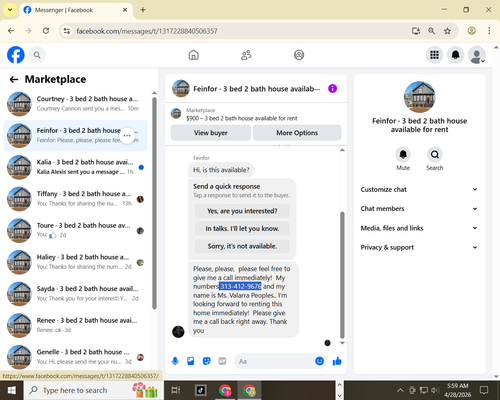Open the Facebook menu grid icon
Screen dimensions: 500x400
coord(434,55)
